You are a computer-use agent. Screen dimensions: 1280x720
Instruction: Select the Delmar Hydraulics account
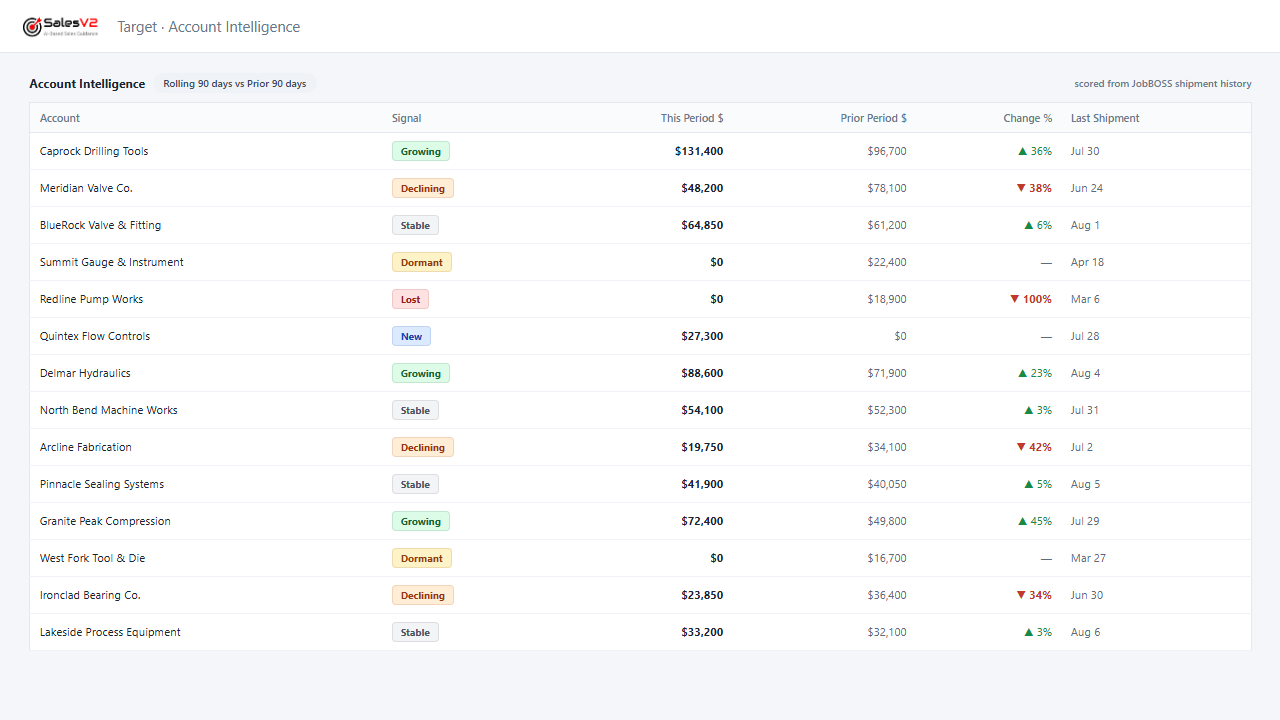85,373
